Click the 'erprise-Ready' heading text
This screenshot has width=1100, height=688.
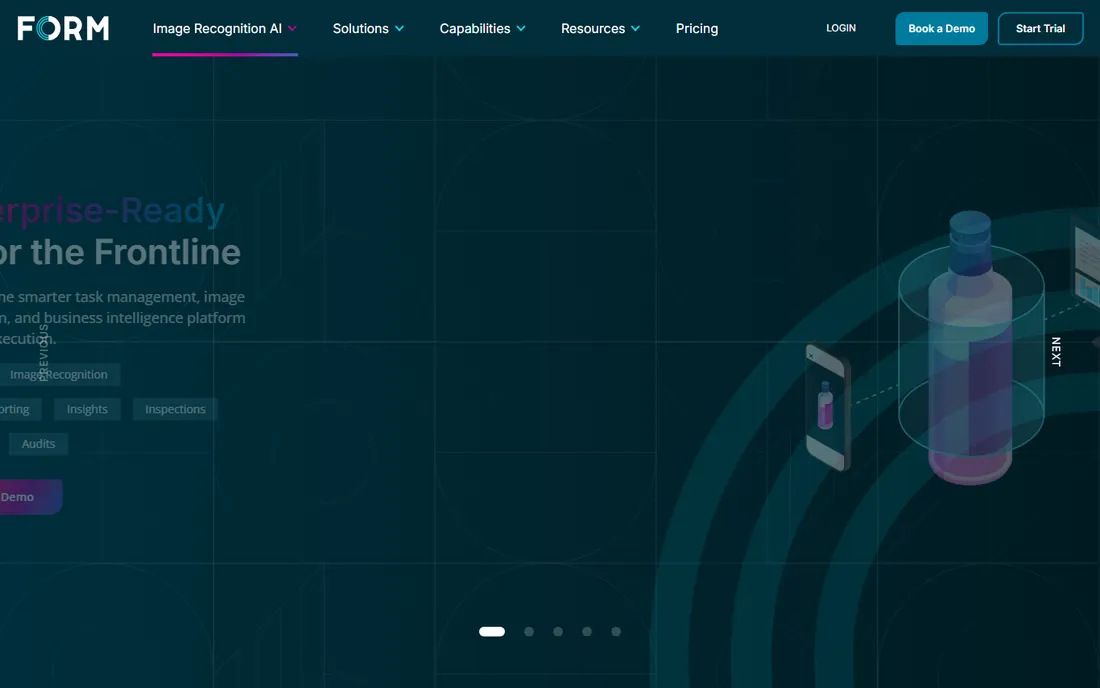112,210
